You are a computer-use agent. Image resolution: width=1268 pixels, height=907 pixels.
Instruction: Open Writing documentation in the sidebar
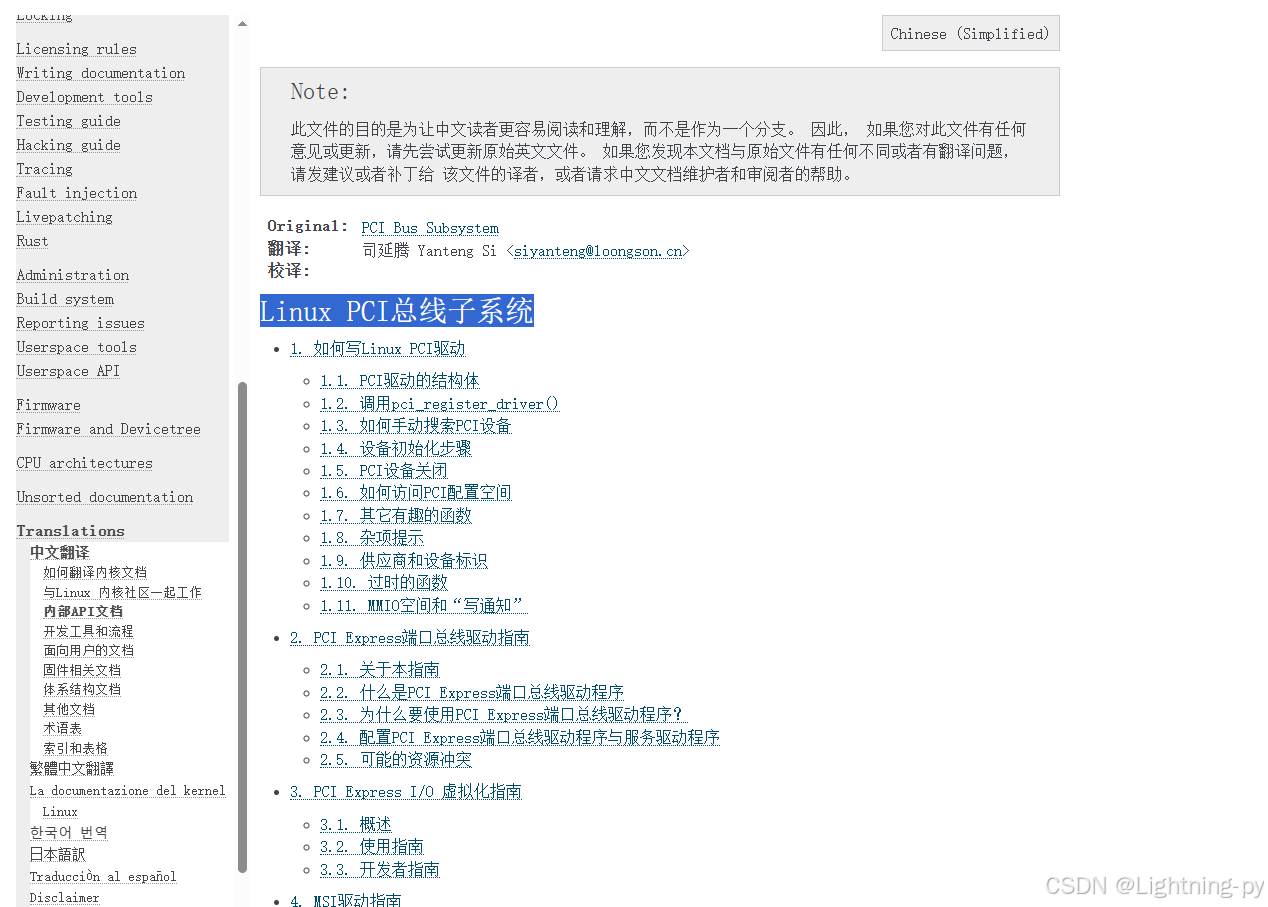(100, 73)
